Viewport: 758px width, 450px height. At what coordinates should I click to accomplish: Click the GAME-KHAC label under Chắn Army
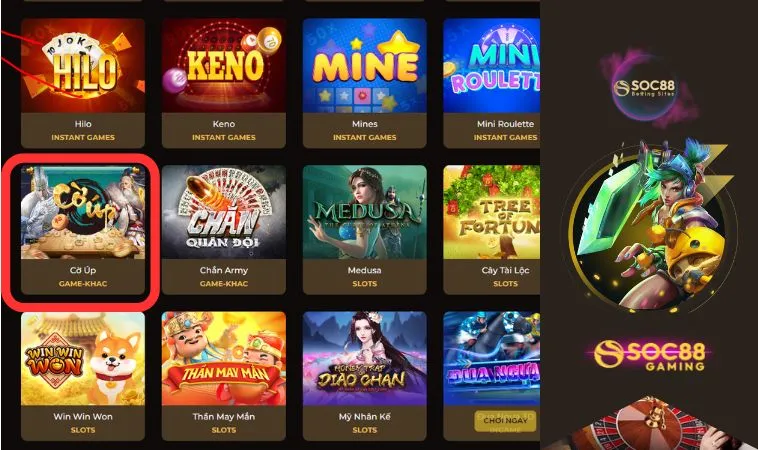(x=224, y=284)
